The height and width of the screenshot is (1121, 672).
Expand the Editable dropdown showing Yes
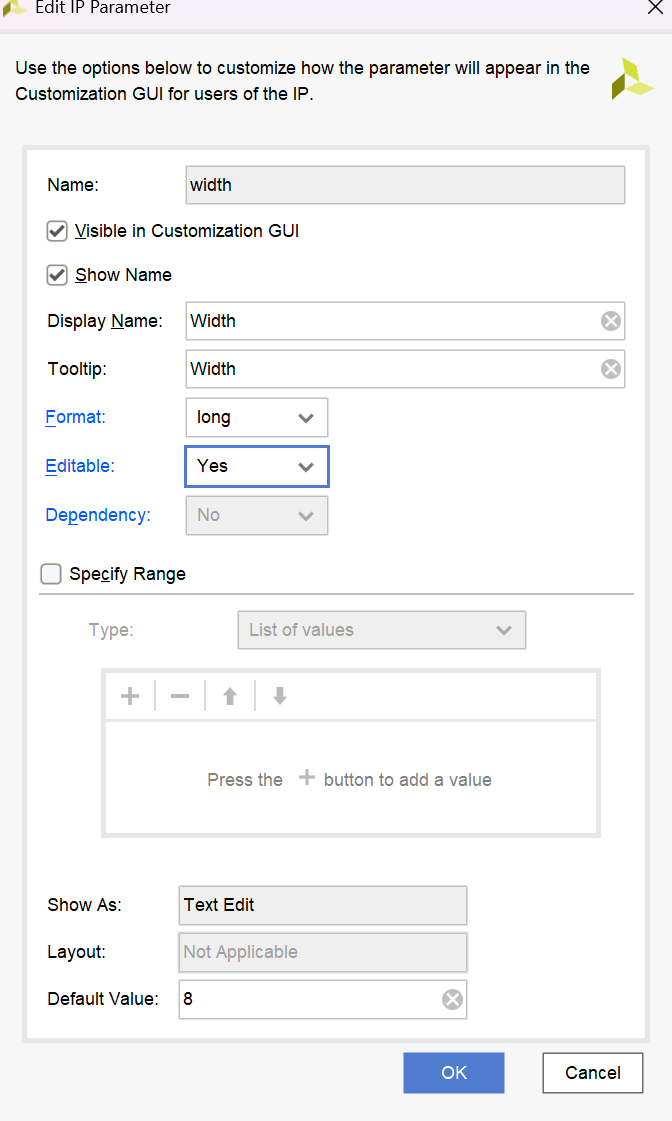(x=257, y=466)
